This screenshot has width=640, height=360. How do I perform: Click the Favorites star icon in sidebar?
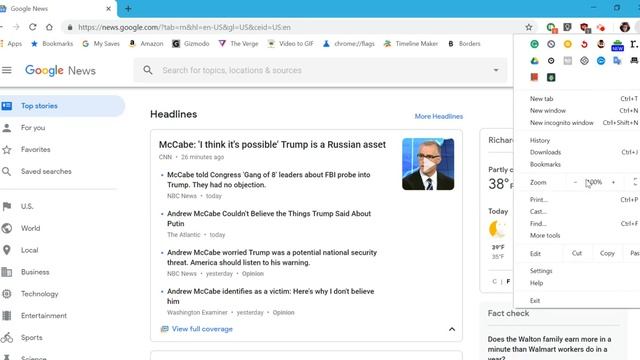(x=7, y=150)
